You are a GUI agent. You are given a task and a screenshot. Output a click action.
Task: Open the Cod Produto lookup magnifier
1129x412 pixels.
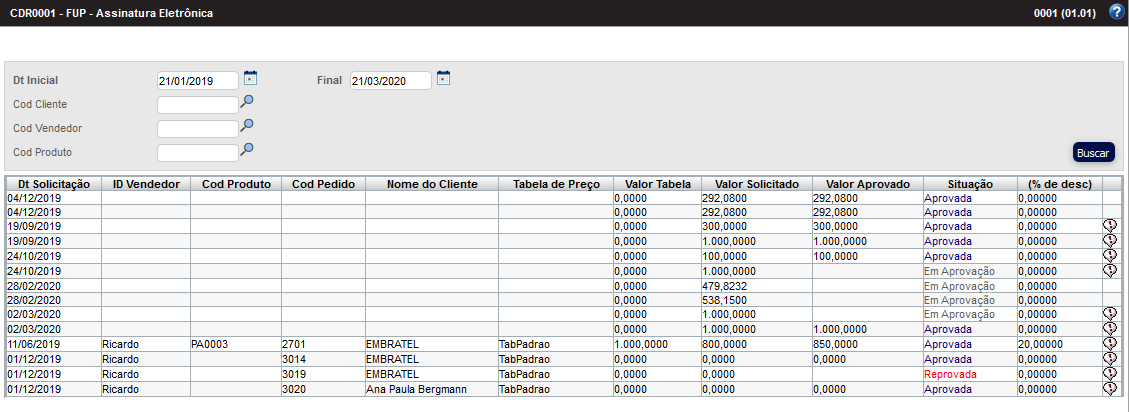click(x=247, y=150)
